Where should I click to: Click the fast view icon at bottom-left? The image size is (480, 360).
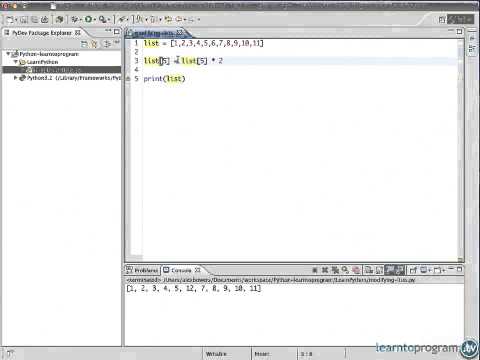[x=10, y=354]
